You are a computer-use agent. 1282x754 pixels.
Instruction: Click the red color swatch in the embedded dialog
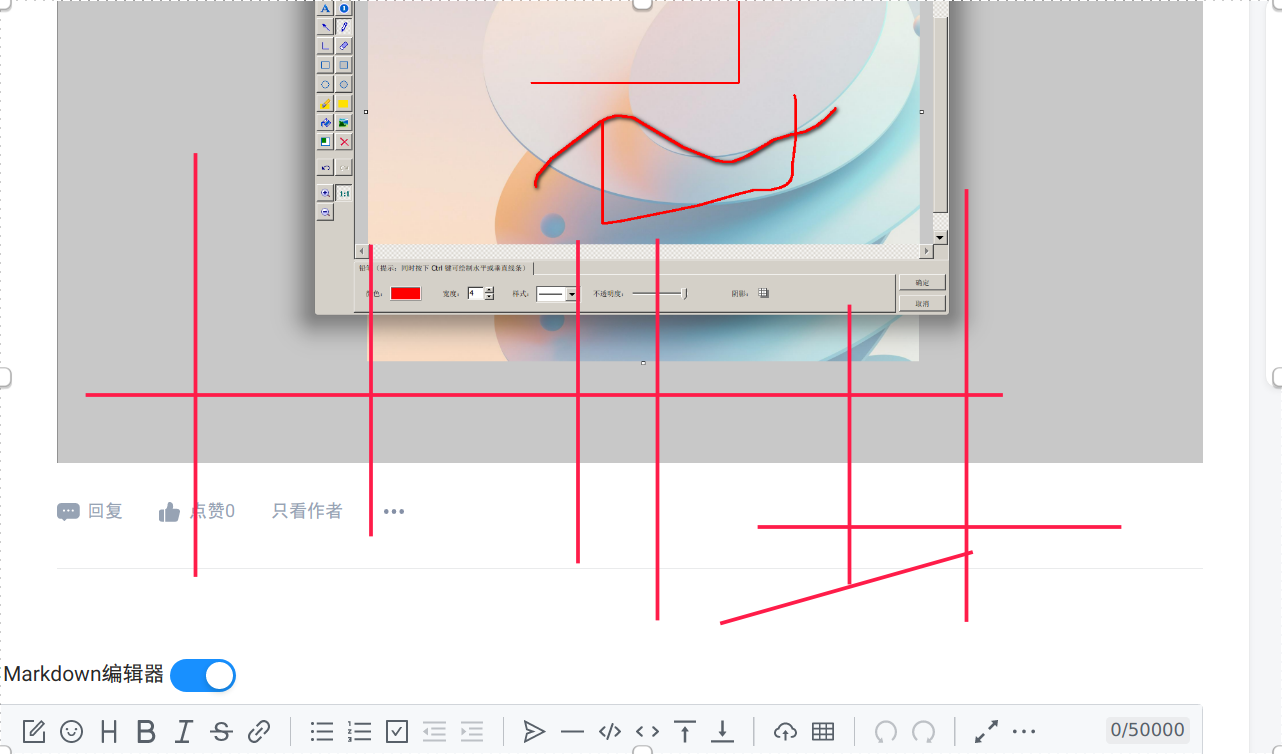click(x=405, y=293)
